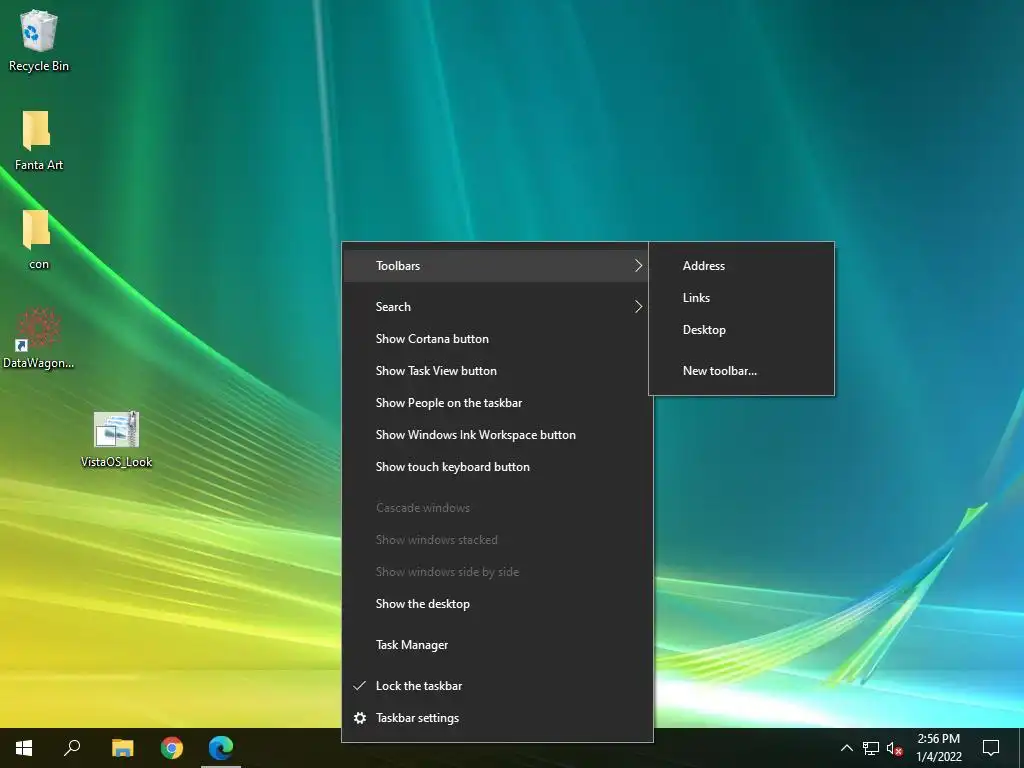
Task: Click the Taskbar settings label text
Action: [417, 718]
